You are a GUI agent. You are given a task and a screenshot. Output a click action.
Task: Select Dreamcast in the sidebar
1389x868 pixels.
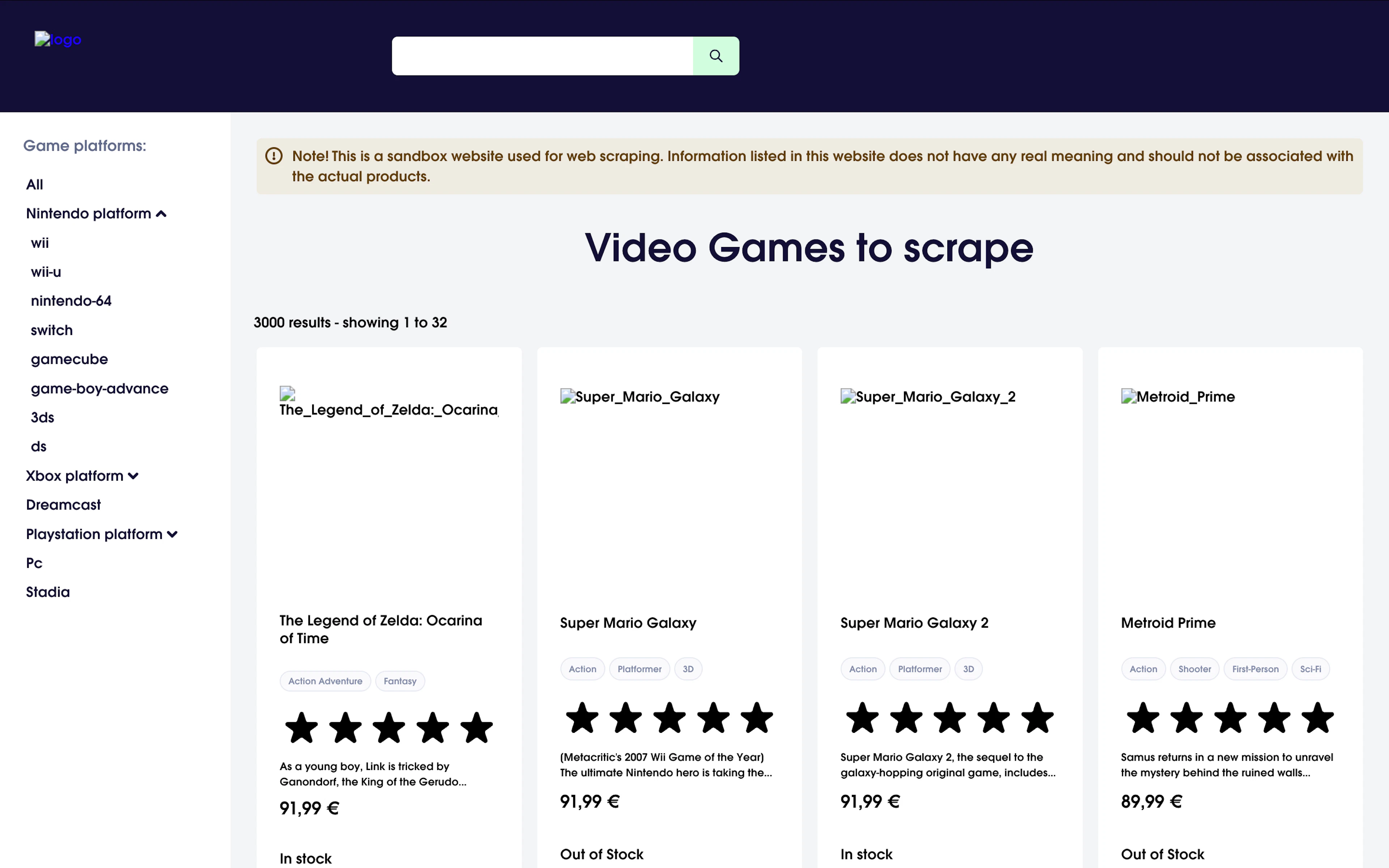[x=63, y=505]
